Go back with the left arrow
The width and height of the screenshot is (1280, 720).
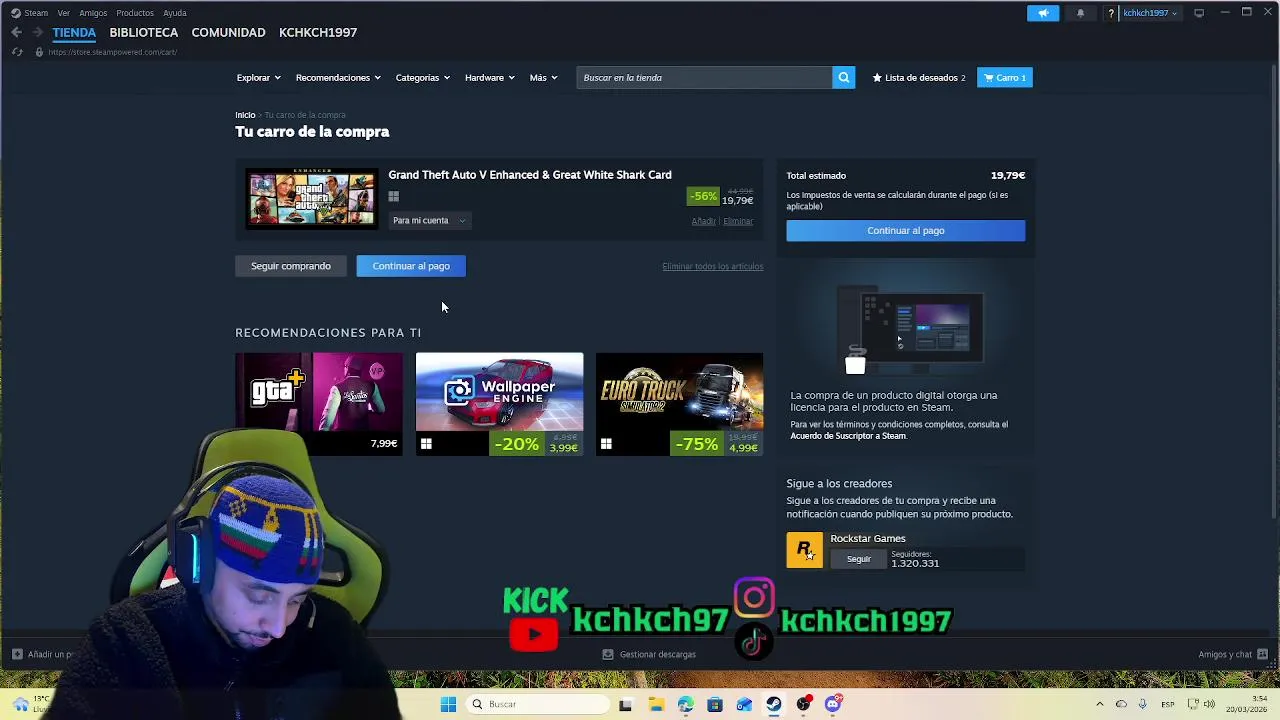pos(17,32)
